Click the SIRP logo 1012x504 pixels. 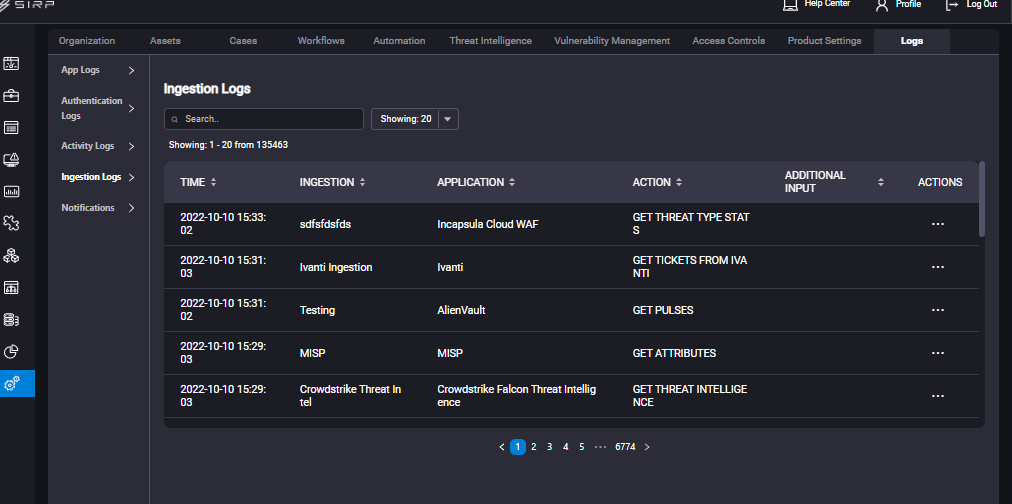(27, 5)
